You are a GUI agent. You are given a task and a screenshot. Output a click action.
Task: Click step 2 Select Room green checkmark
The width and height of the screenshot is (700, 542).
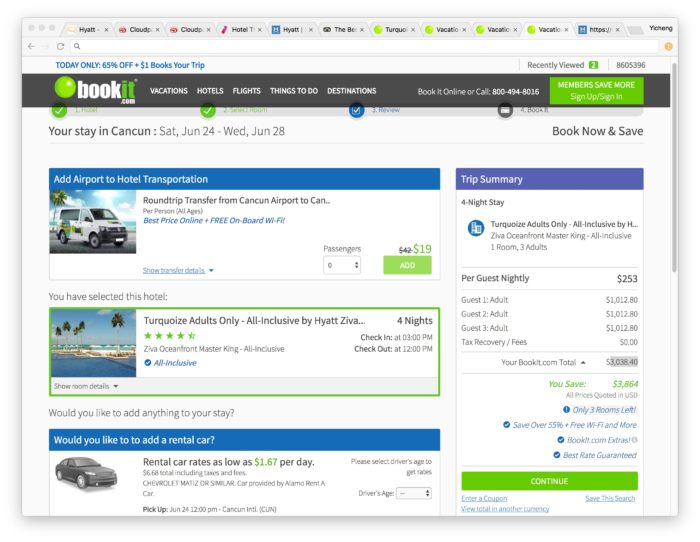point(208,110)
